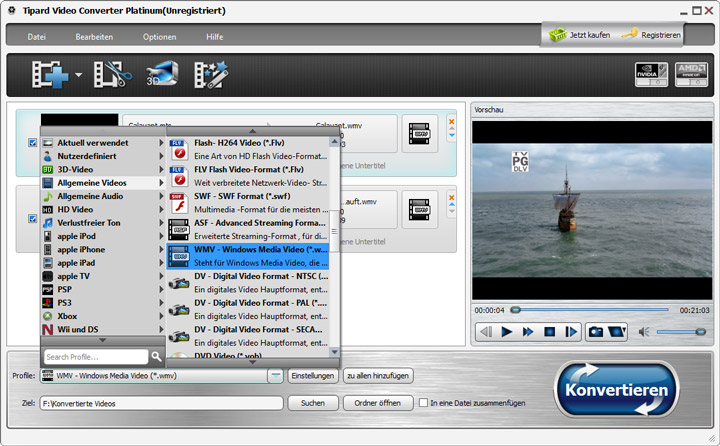The image size is (720, 446).
Task: Choose DV Digital Video Format SECAM
Action: (248, 336)
